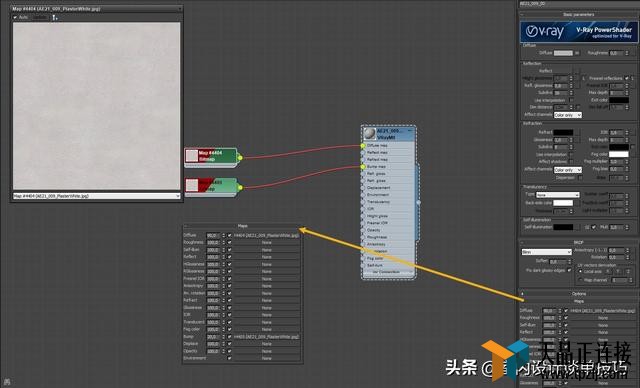
Task: Click the Diffuse map button in right panel Maps rollout
Action: click(603, 310)
